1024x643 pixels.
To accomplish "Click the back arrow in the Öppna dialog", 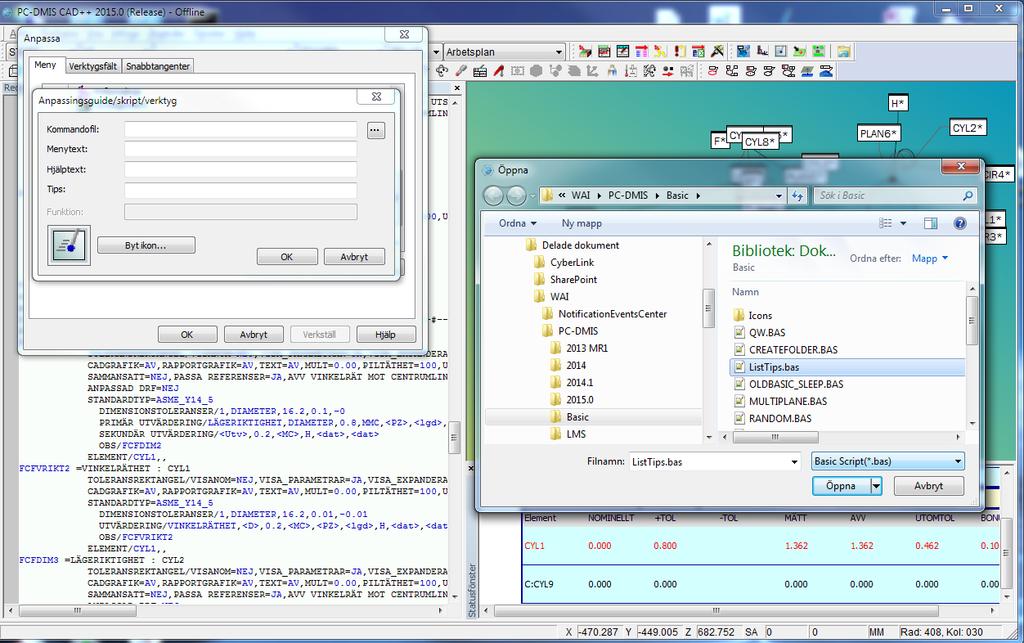I will click(494, 195).
